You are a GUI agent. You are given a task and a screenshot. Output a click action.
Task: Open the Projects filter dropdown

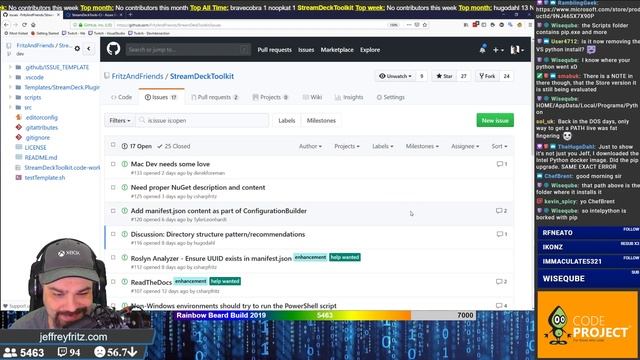click(347, 146)
